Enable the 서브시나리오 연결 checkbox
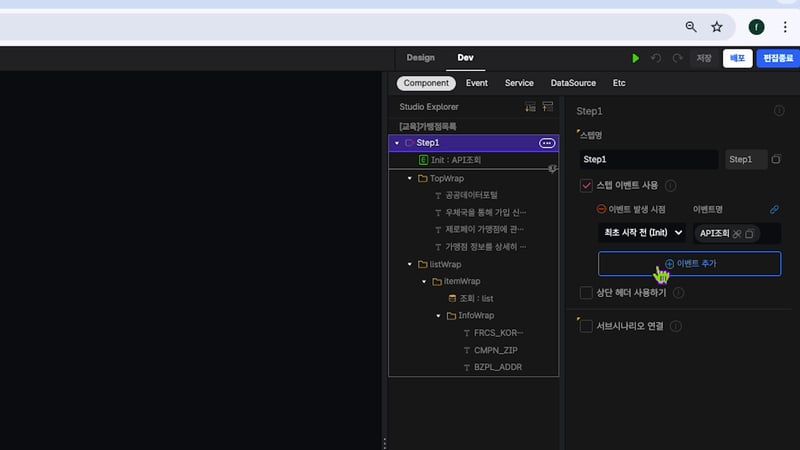Viewport: 800px width, 450px height. click(x=586, y=326)
